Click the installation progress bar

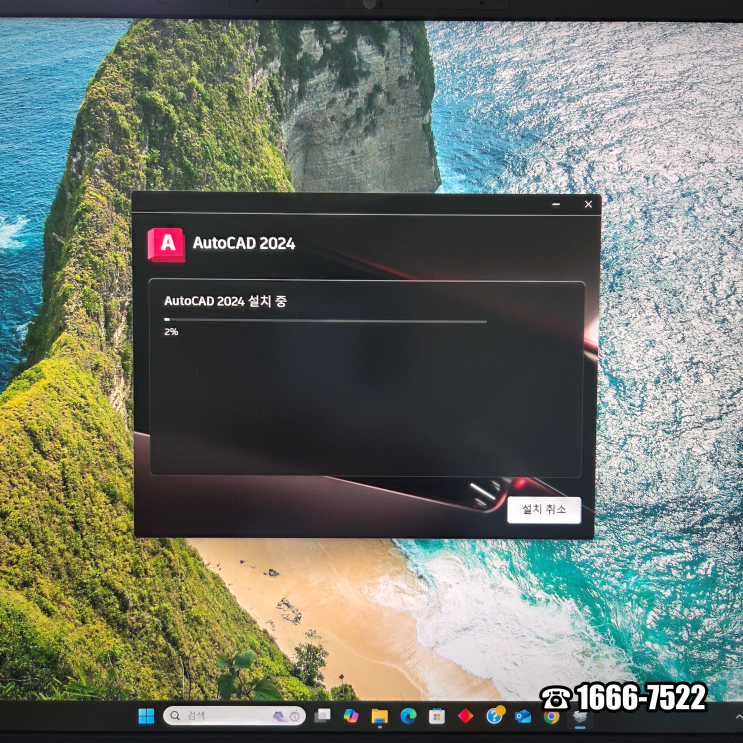pos(325,320)
